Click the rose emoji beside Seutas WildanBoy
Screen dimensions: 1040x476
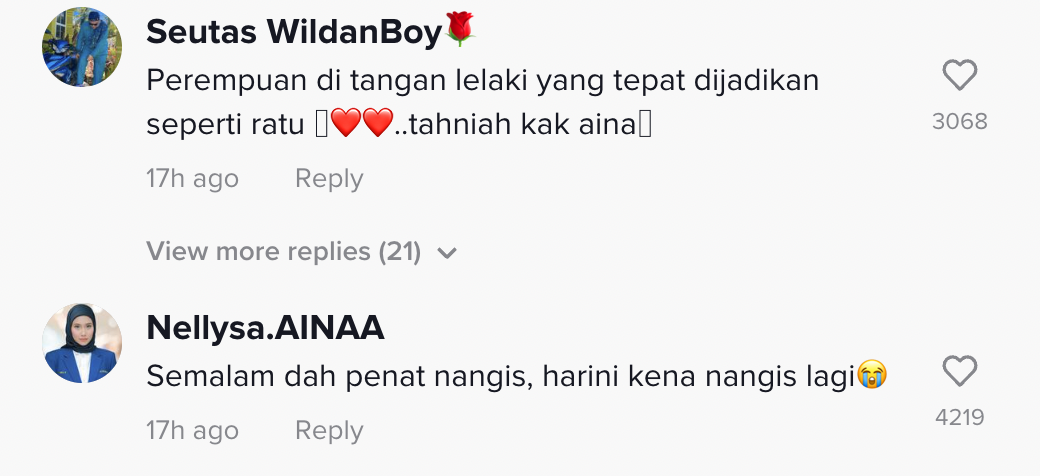click(x=460, y=29)
